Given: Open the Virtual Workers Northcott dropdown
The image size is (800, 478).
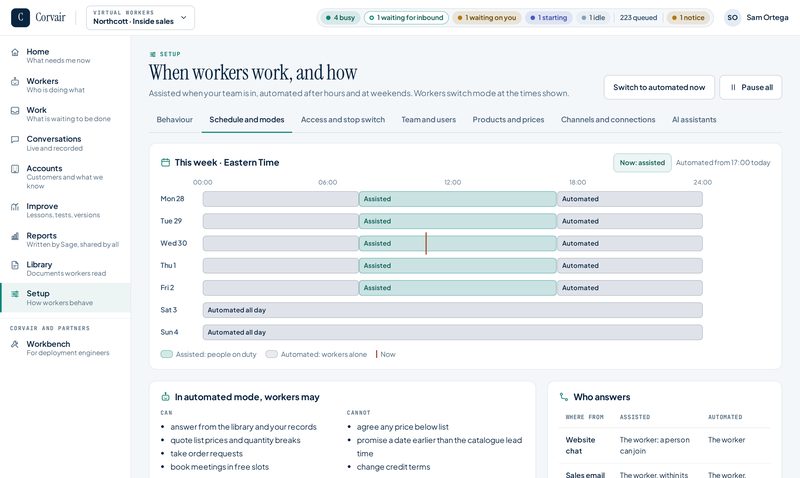Looking at the screenshot, I should click(x=140, y=17).
